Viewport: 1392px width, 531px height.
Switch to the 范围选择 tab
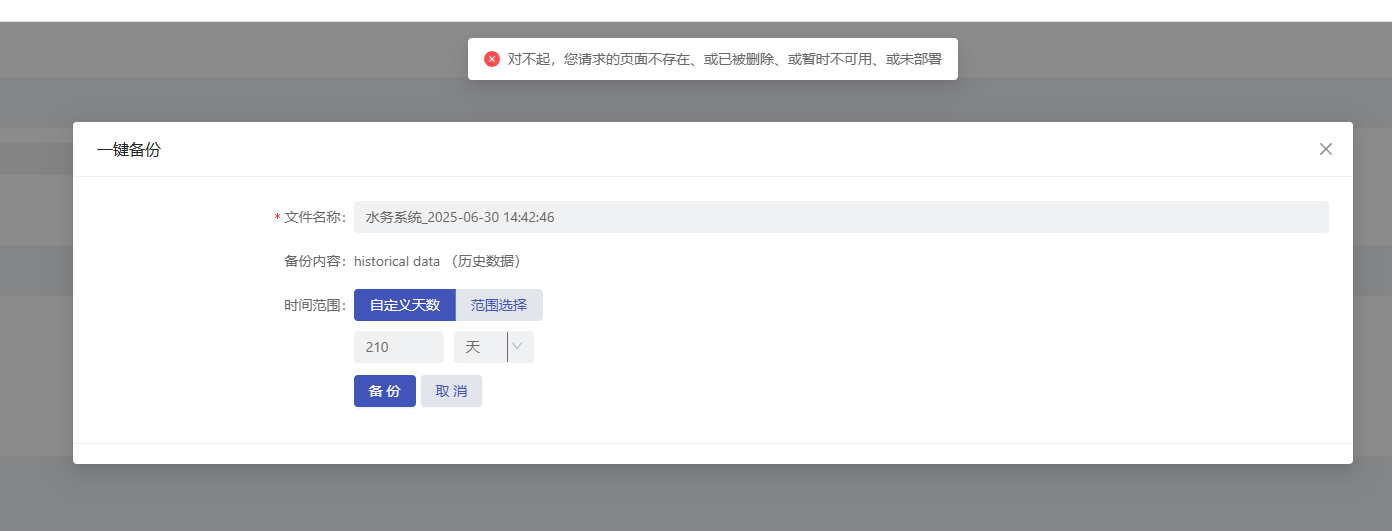(x=499, y=305)
